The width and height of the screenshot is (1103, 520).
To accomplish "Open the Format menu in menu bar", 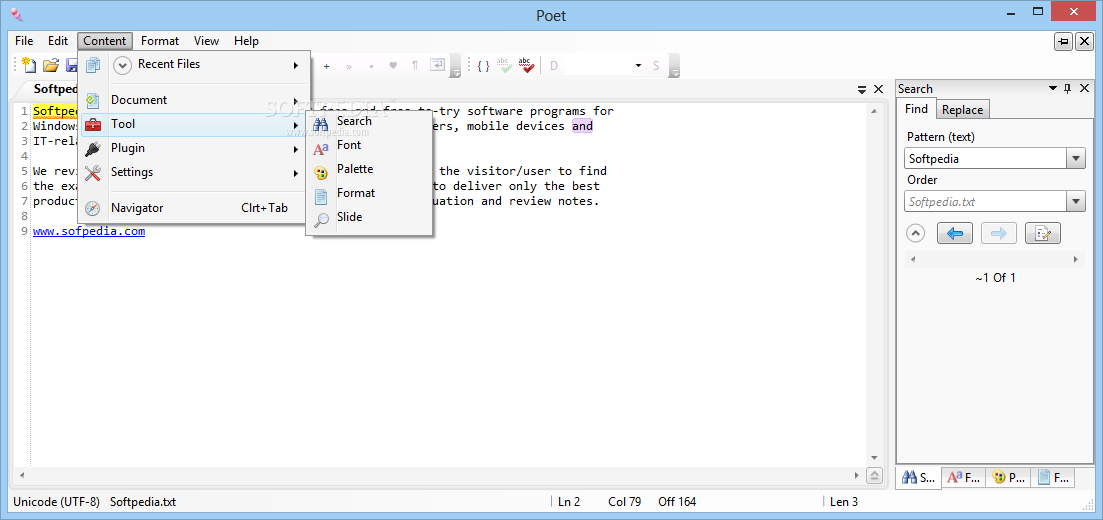I will click(160, 41).
